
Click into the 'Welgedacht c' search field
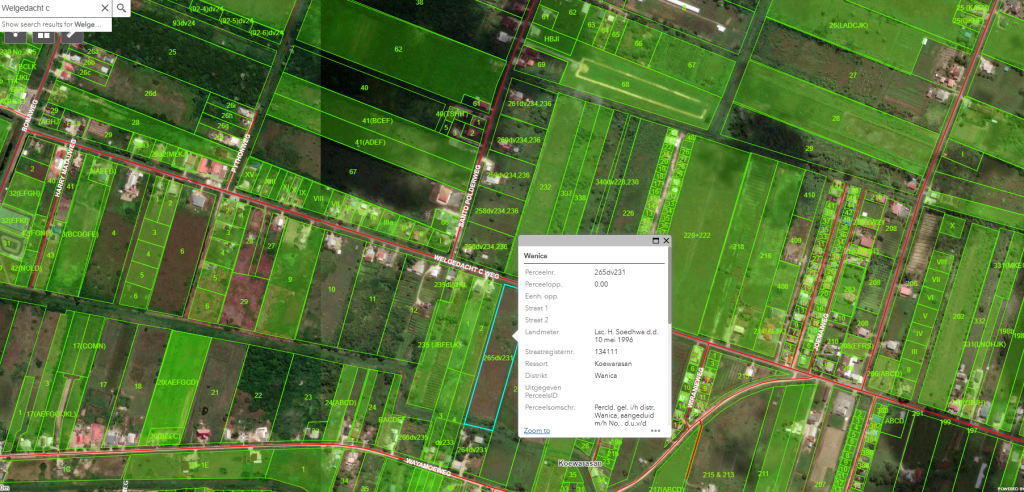45,8
